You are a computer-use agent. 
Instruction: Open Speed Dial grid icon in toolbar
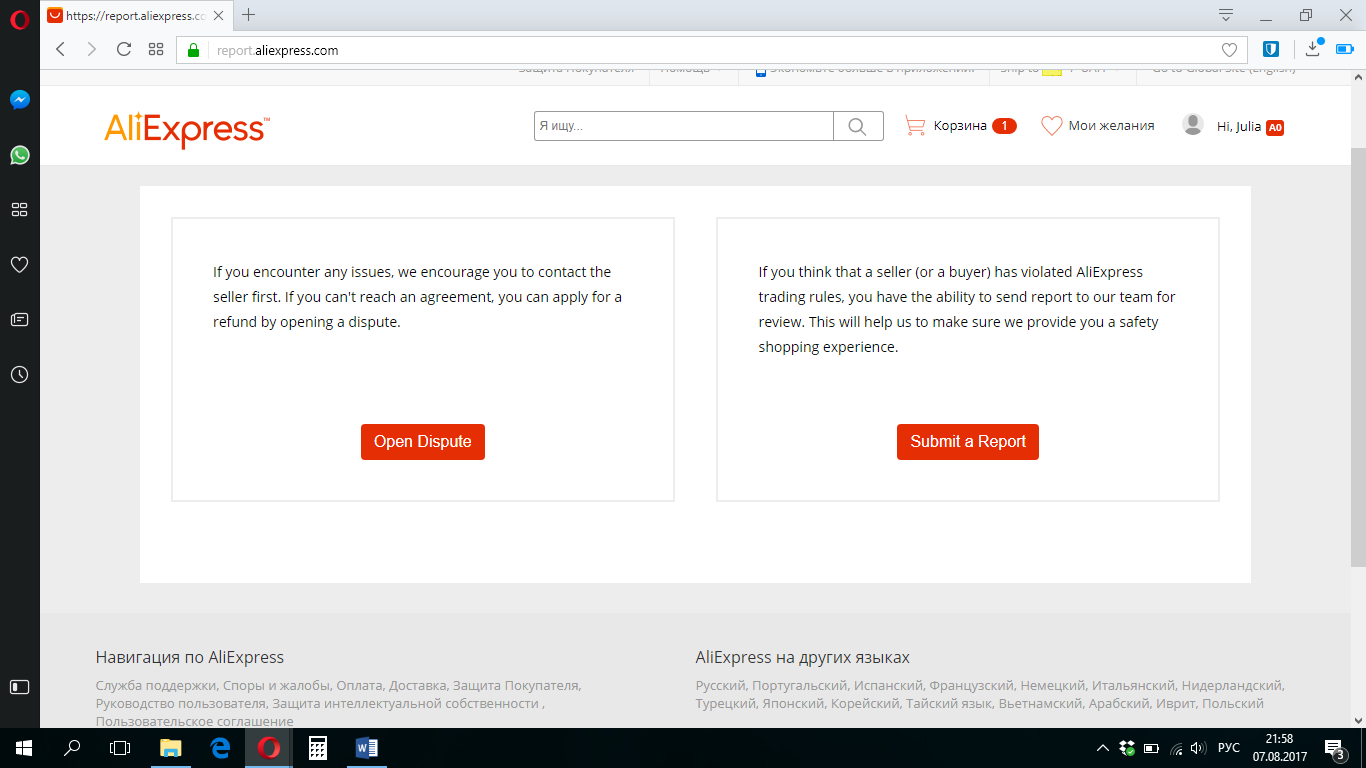156,49
